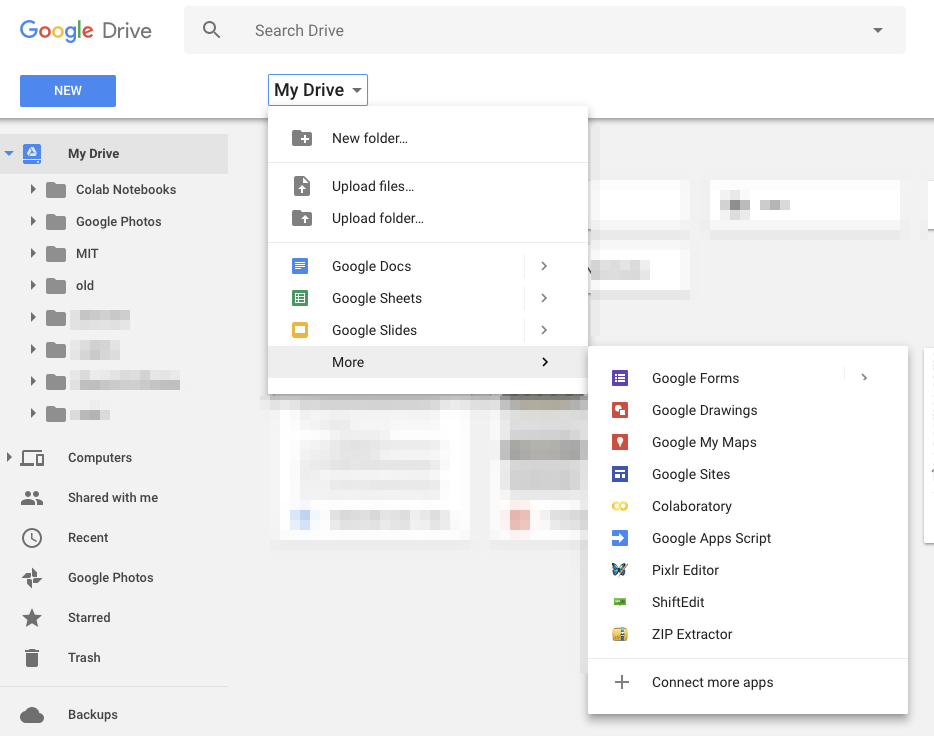Expand Google Docs submenu arrow
The height and width of the screenshot is (736, 934).
click(544, 266)
